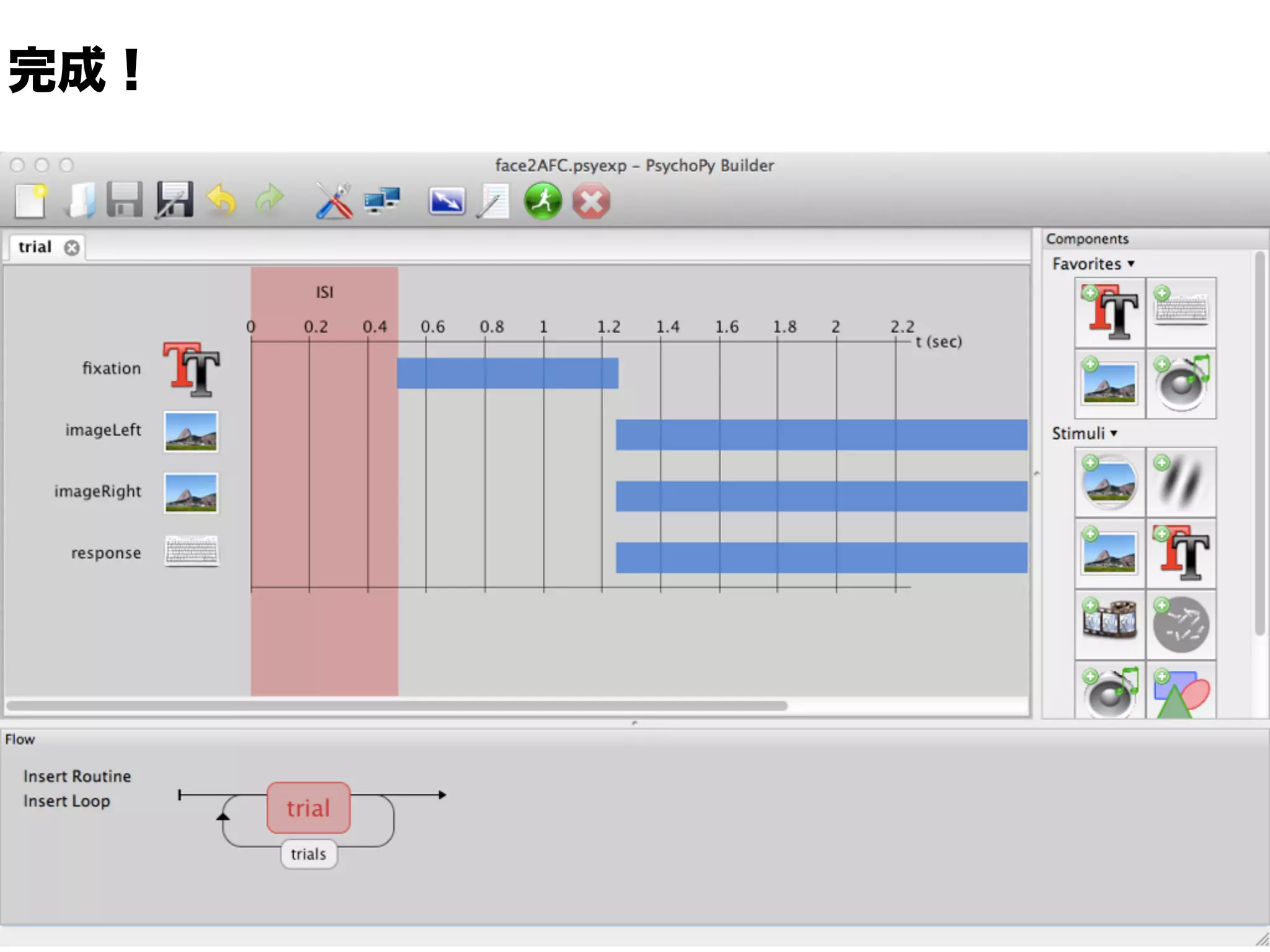
Task: Add Text component from Favorites
Action: tap(1110, 312)
